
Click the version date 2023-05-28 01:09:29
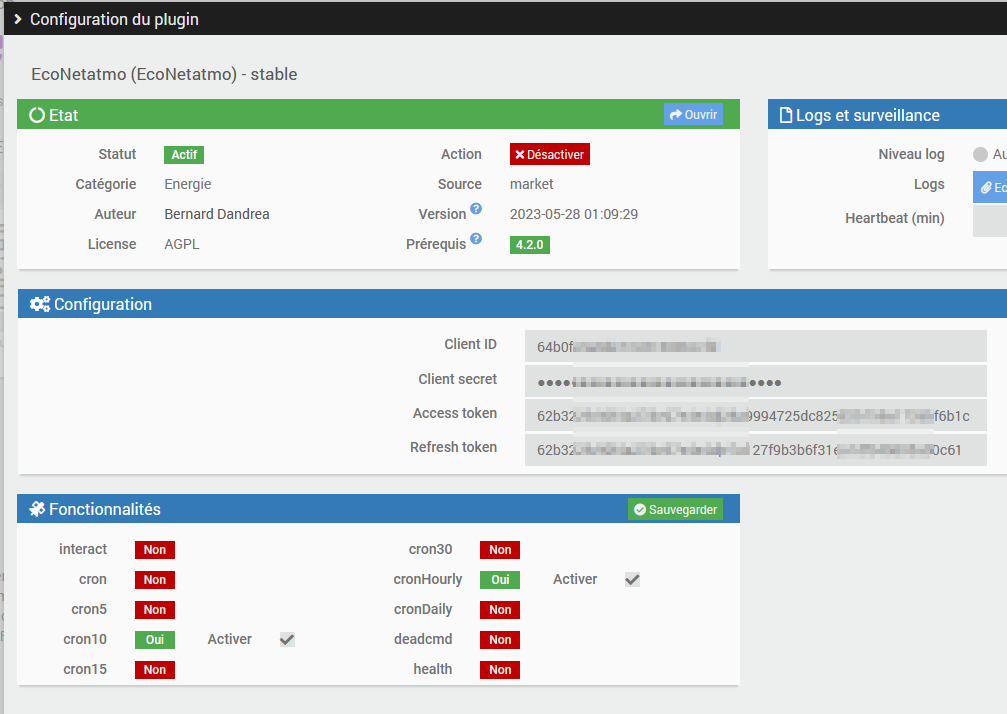[574, 214]
